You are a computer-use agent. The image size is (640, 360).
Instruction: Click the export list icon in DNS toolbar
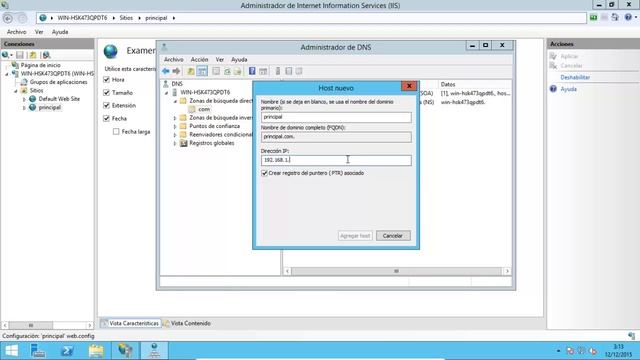pyautogui.click(x=238, y=71)
